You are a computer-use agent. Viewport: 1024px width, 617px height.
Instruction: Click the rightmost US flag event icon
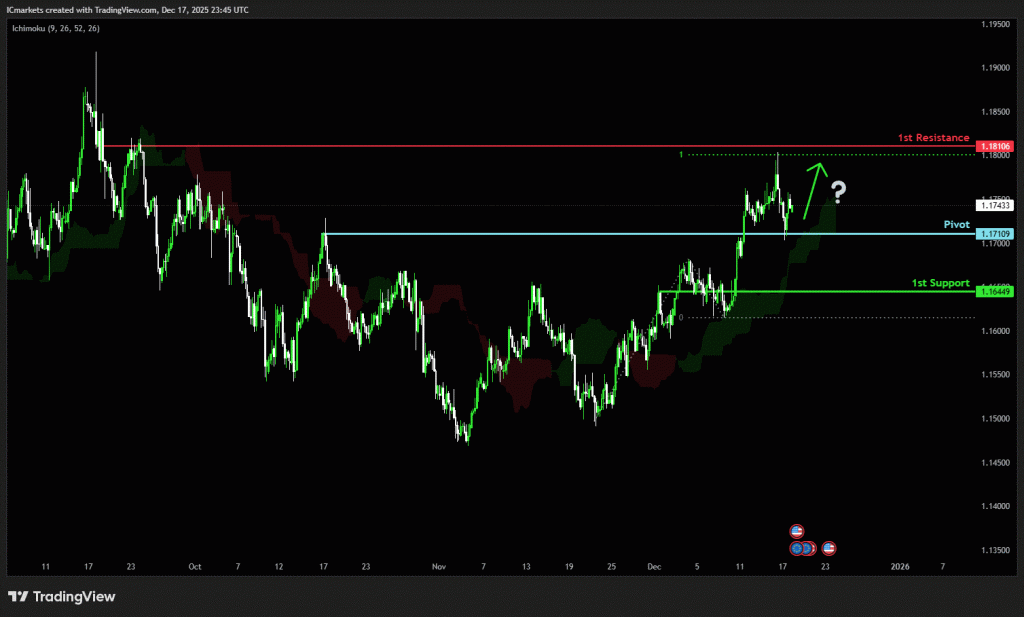pos(828,548)
